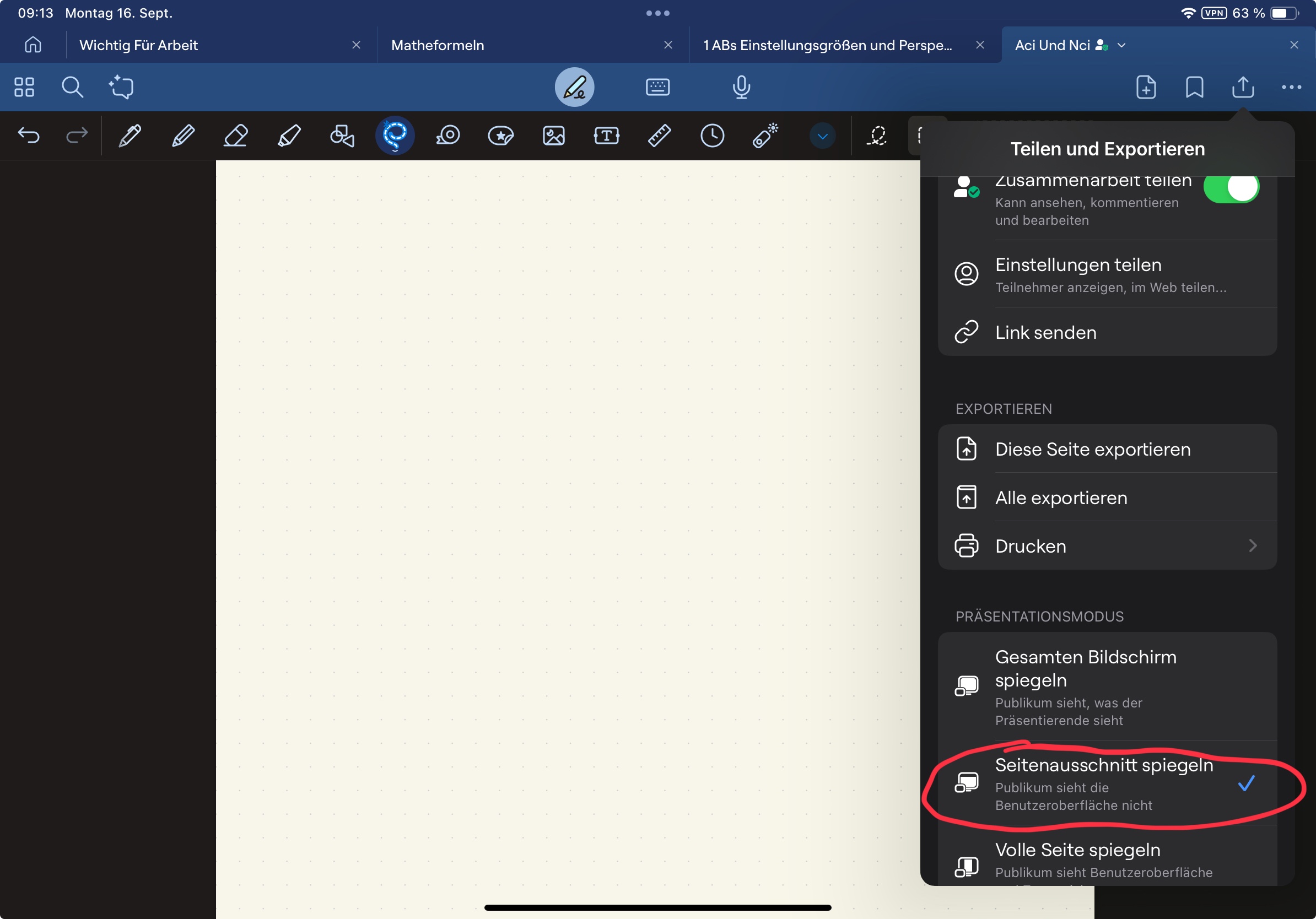Activate the Laser pointer tool

[x=765, y=136]
